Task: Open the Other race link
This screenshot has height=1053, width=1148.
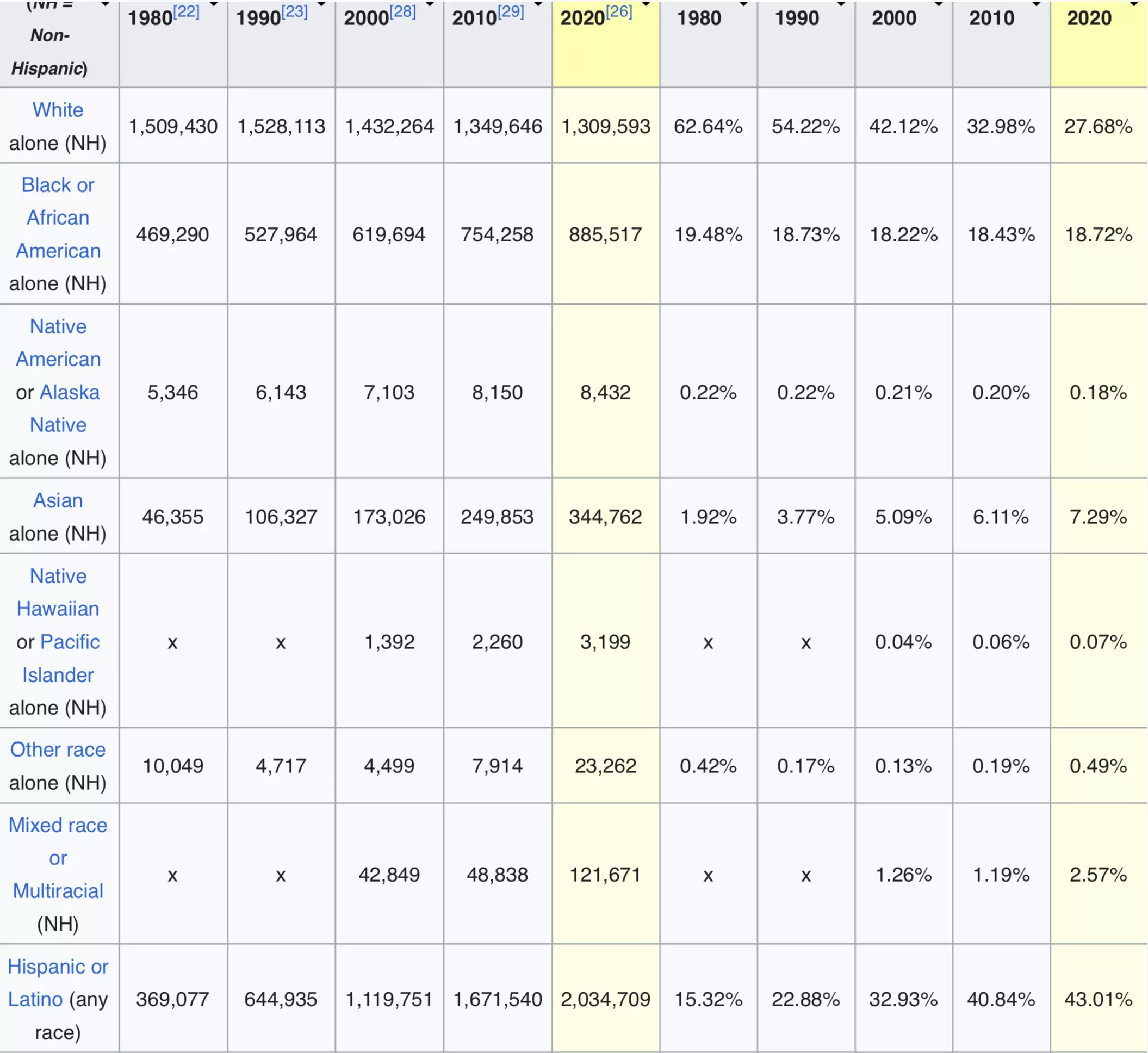Action: click(x=58, y=750)
